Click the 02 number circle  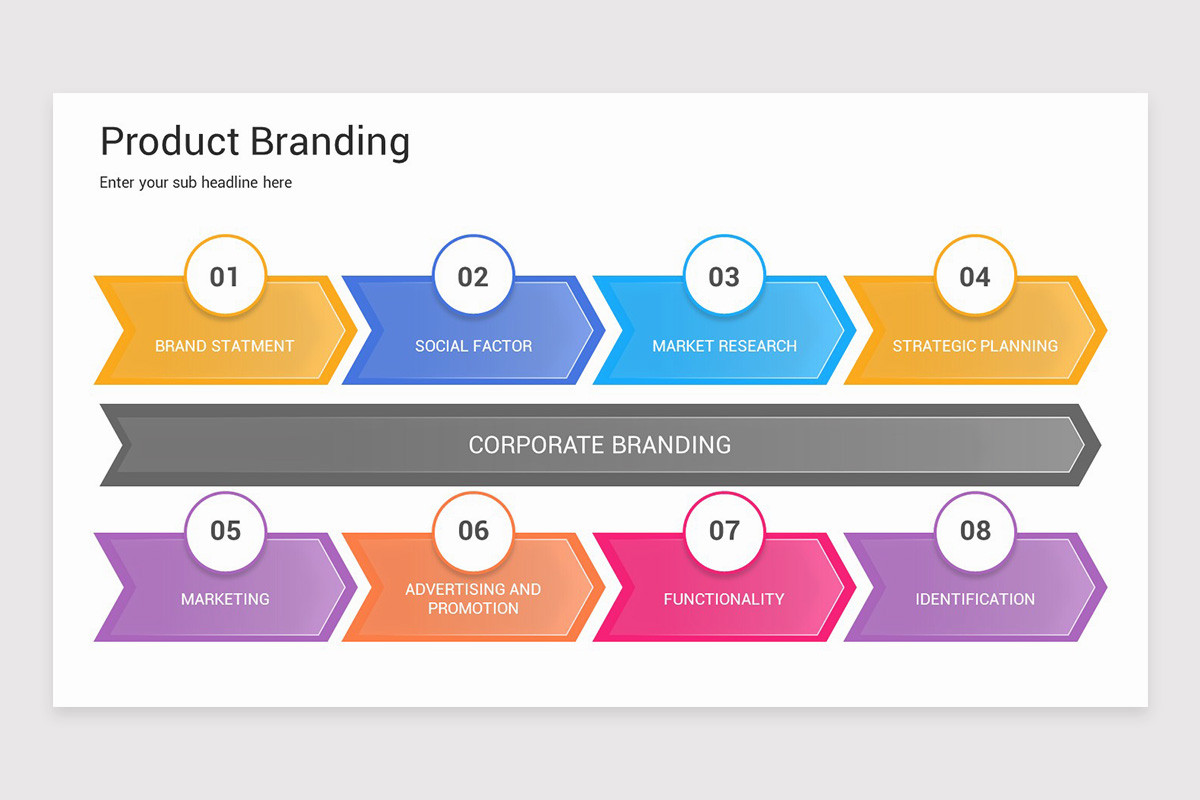coord(473,276)
